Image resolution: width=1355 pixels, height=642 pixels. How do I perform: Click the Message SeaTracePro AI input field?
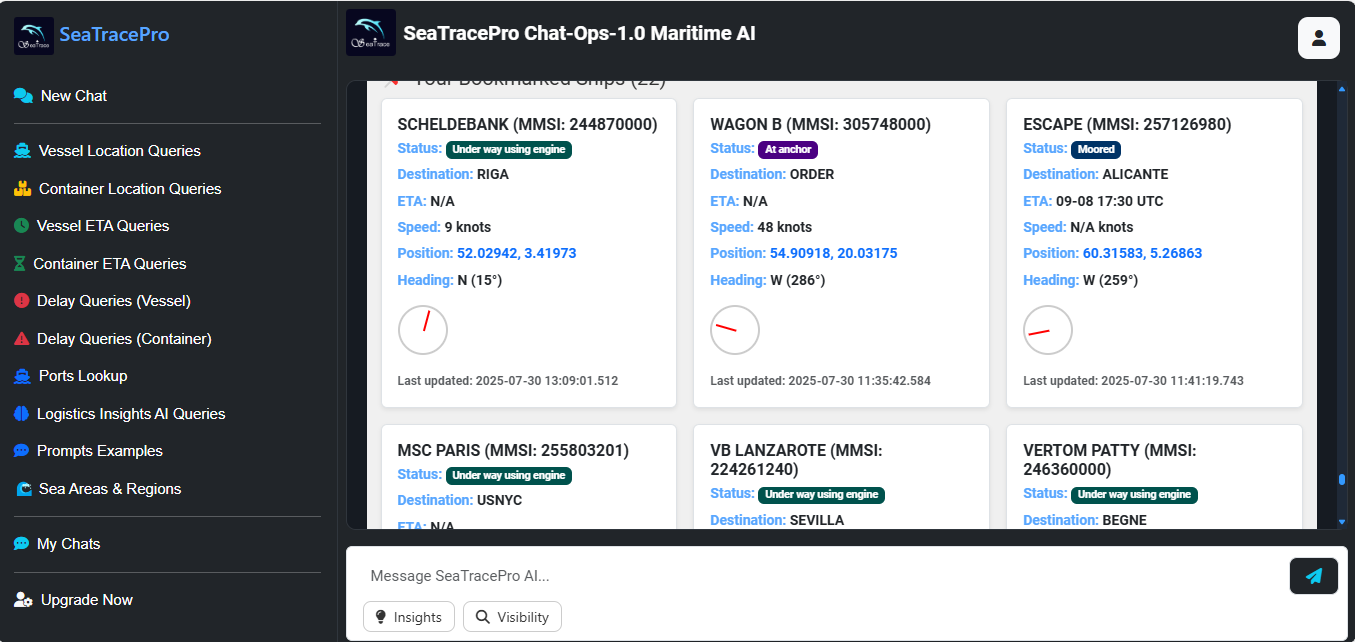pos(822,576)
